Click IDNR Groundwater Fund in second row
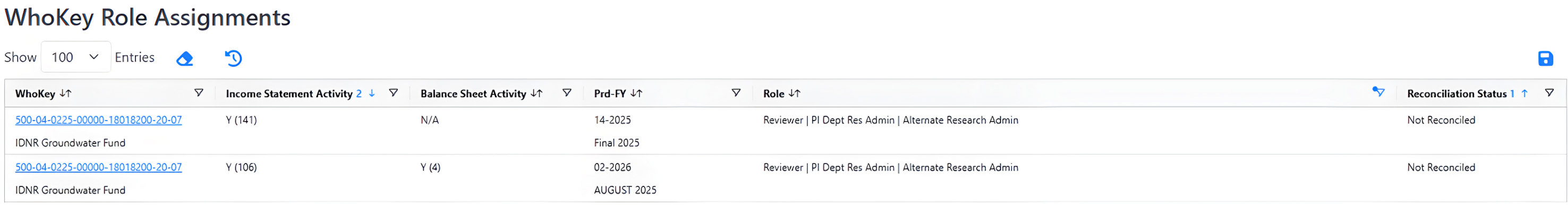 coord(70,191)
